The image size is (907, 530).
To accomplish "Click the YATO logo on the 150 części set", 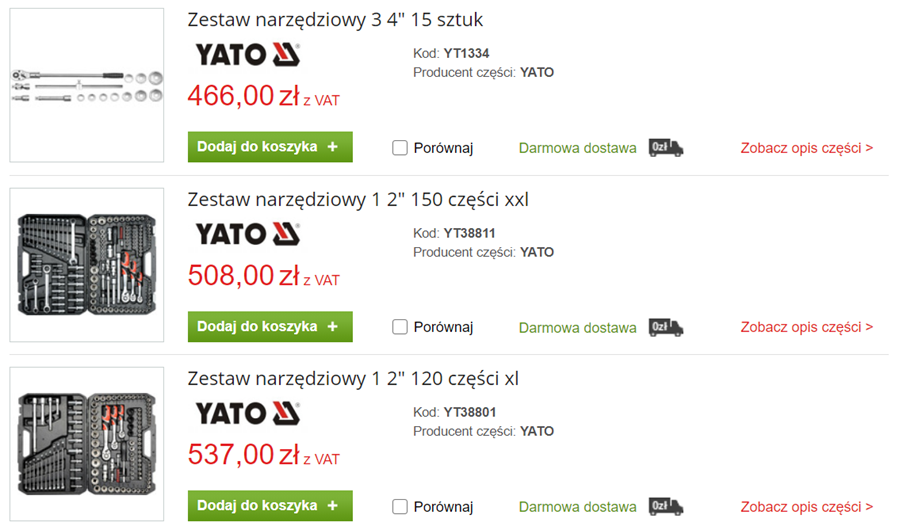I will pos(247,234).
